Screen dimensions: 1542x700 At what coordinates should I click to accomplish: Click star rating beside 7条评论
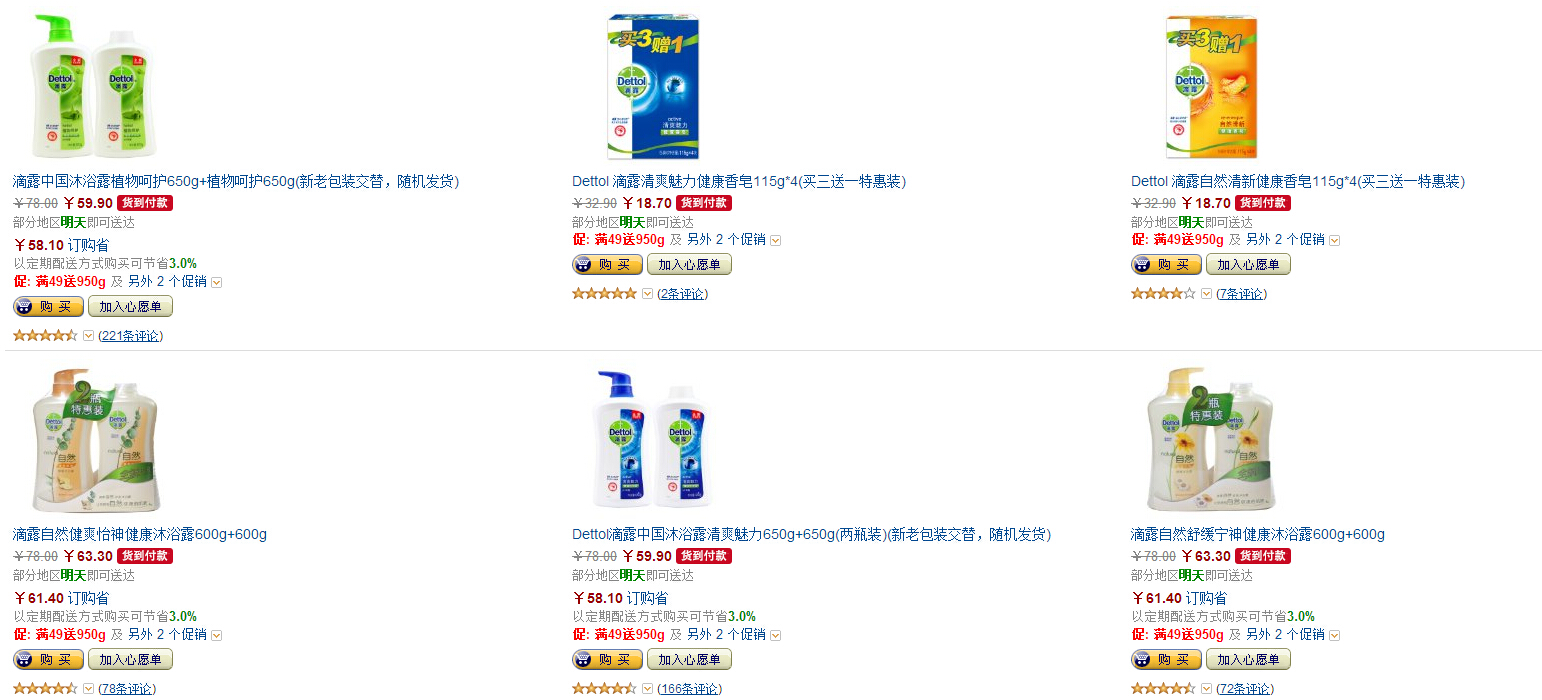(1163, 294)
